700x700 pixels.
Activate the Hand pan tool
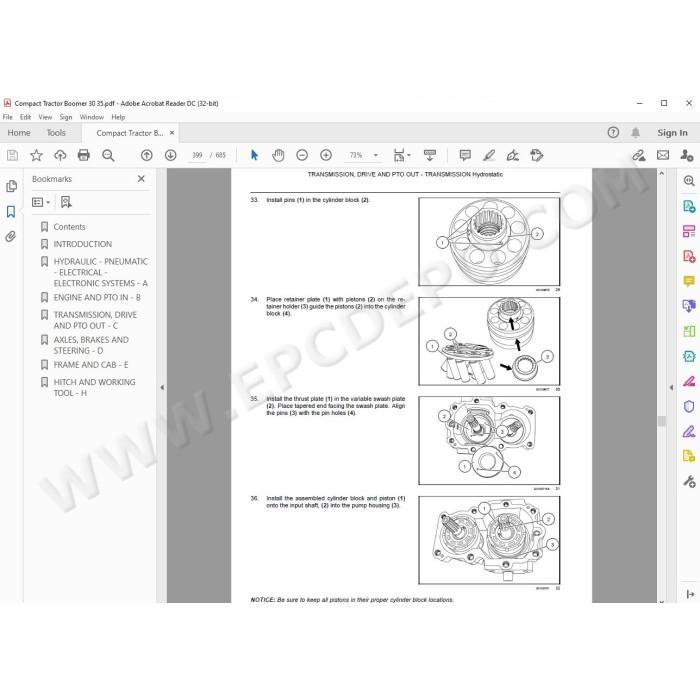point(278,155)
